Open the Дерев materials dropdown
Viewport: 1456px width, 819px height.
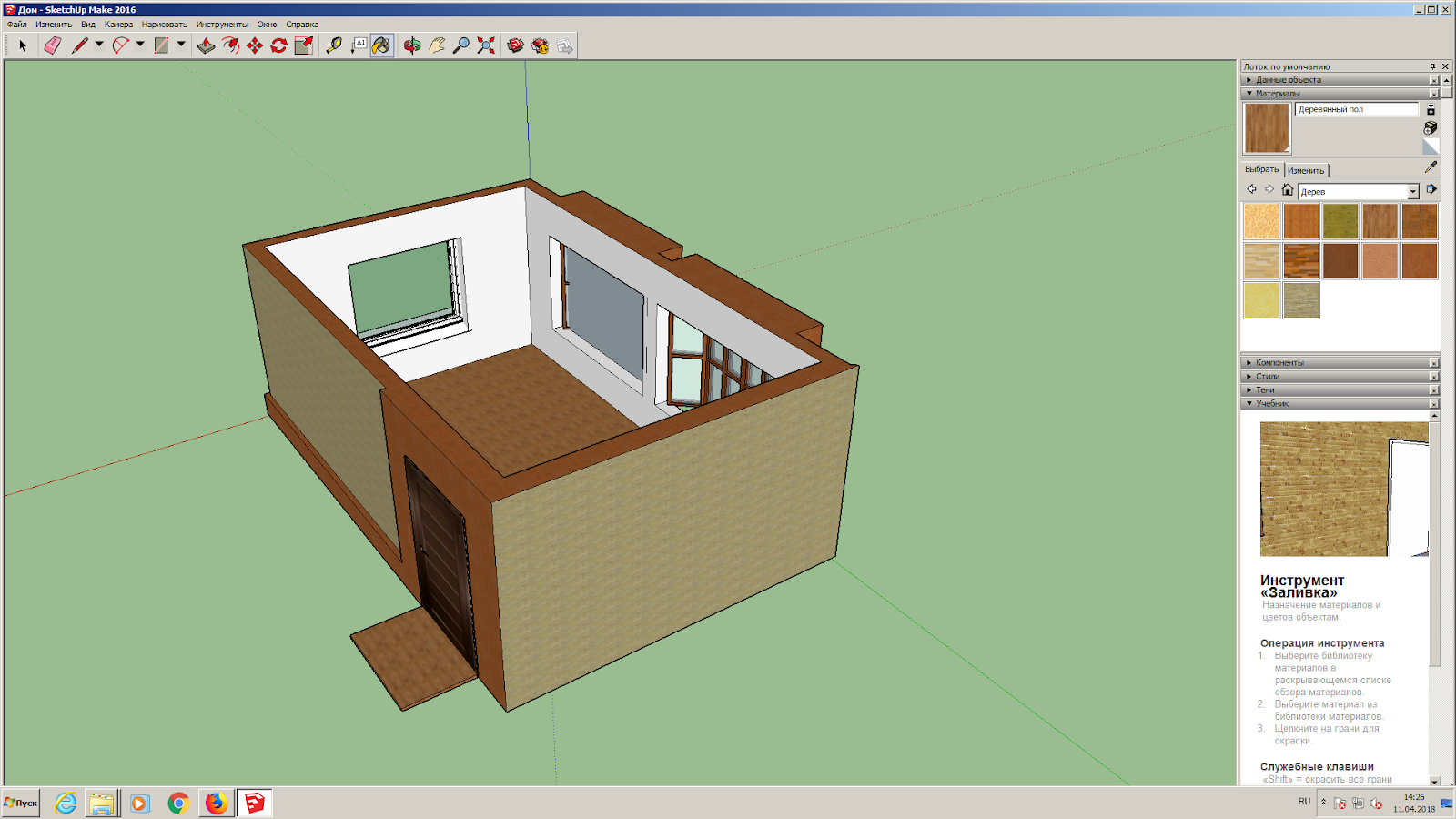(1414, 191)
